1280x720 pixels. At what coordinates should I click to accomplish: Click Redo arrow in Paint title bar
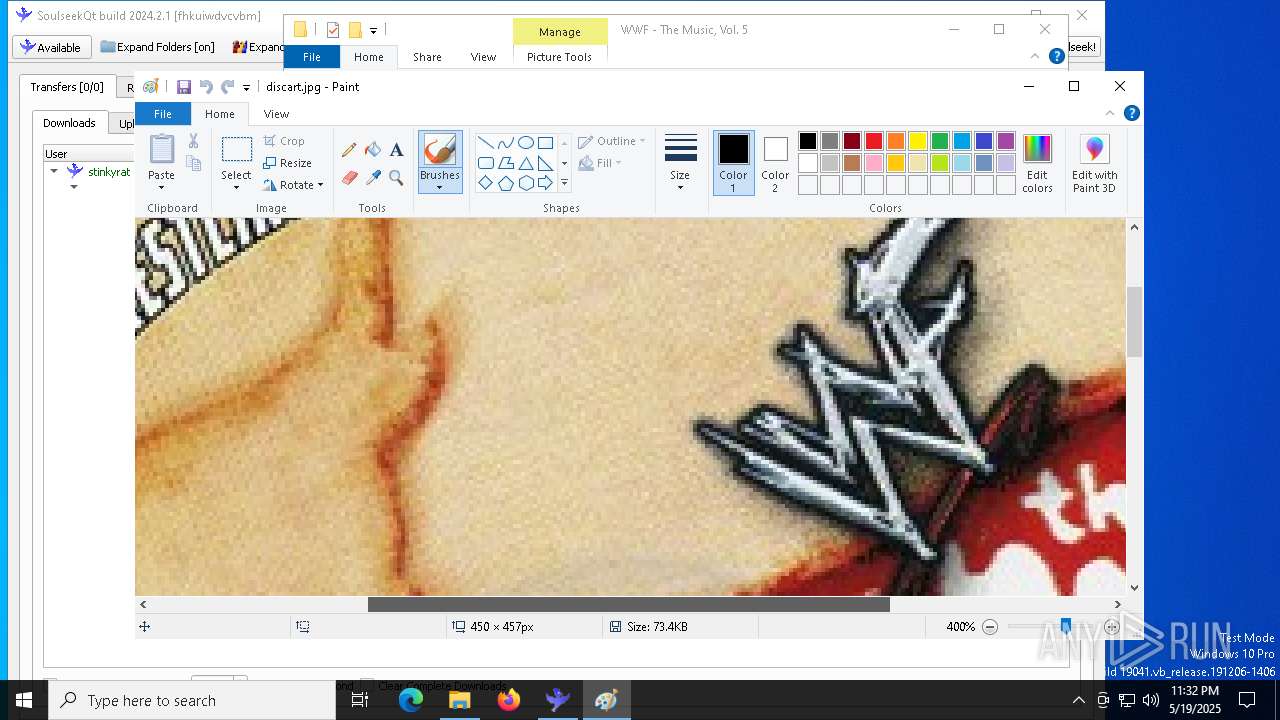click(228, 87)
